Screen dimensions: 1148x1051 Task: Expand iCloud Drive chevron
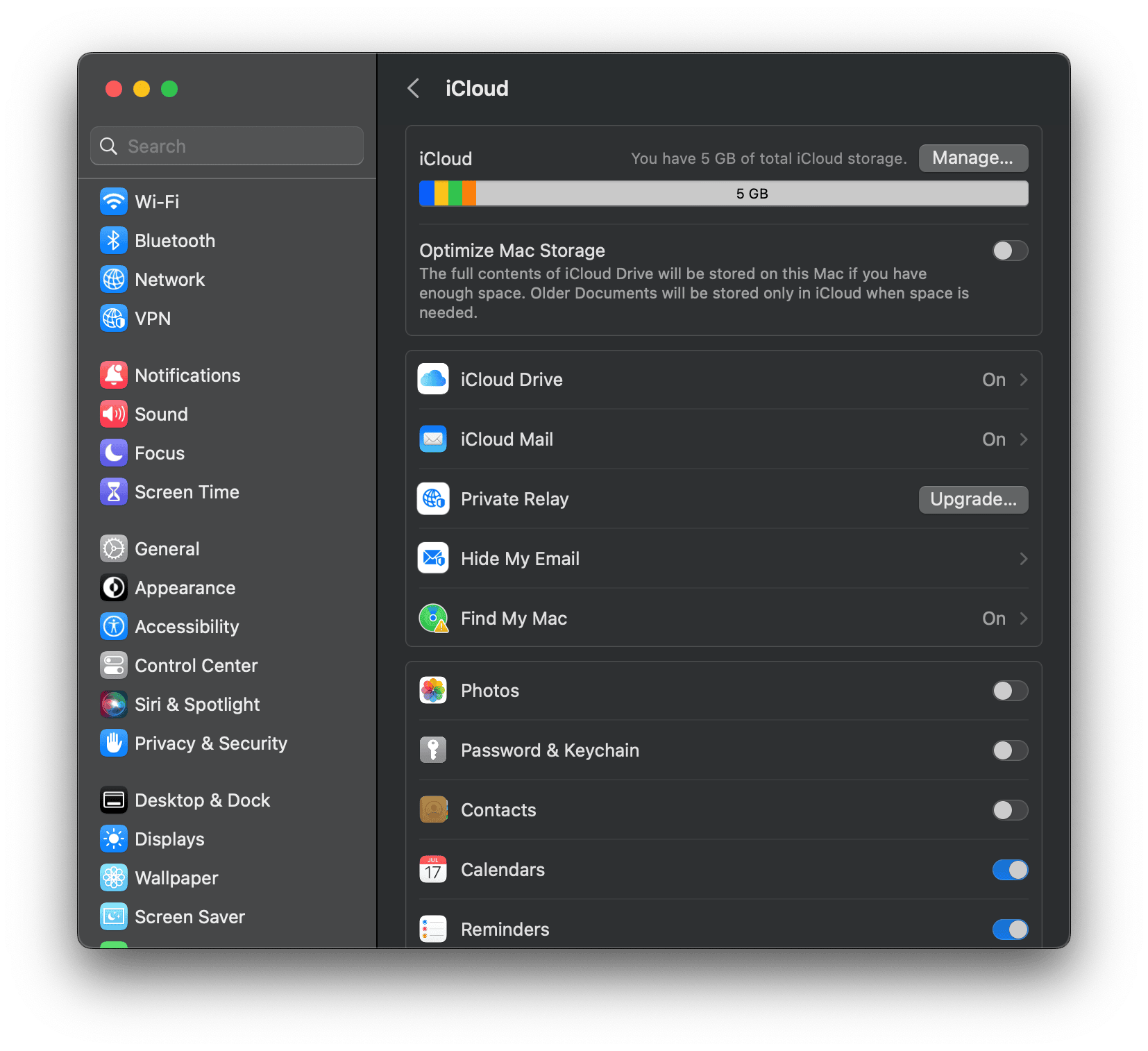[1024, 380]
